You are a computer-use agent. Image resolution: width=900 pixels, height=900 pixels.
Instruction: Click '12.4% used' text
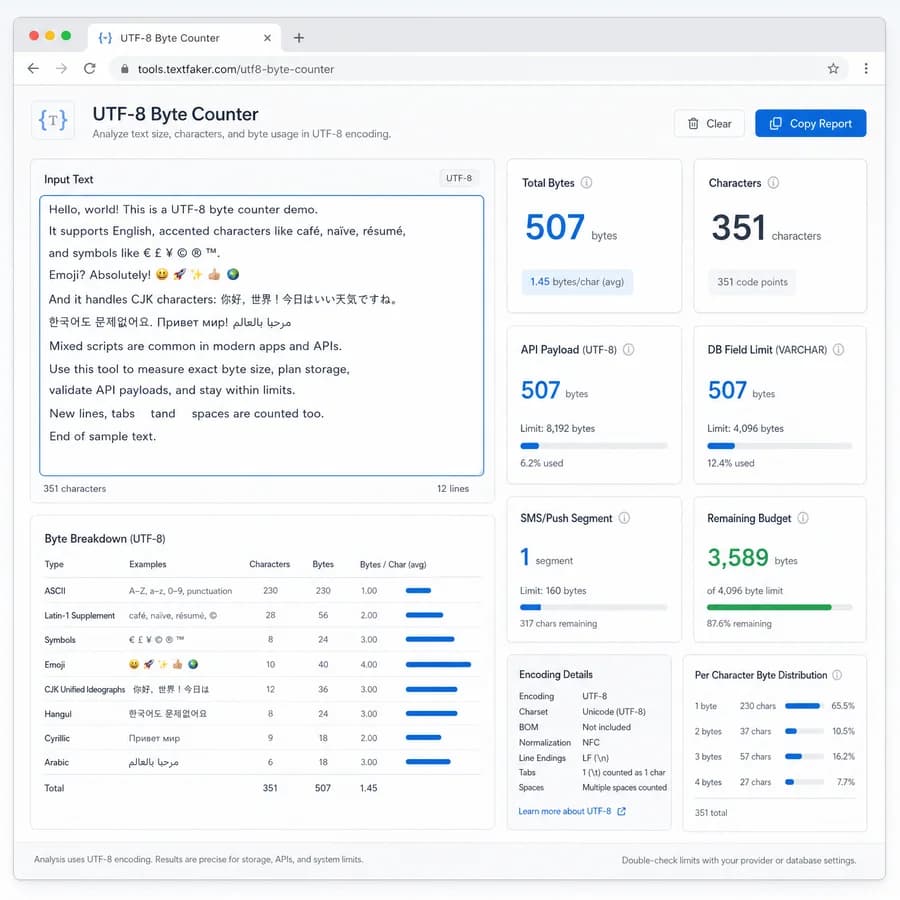point(731,463)
